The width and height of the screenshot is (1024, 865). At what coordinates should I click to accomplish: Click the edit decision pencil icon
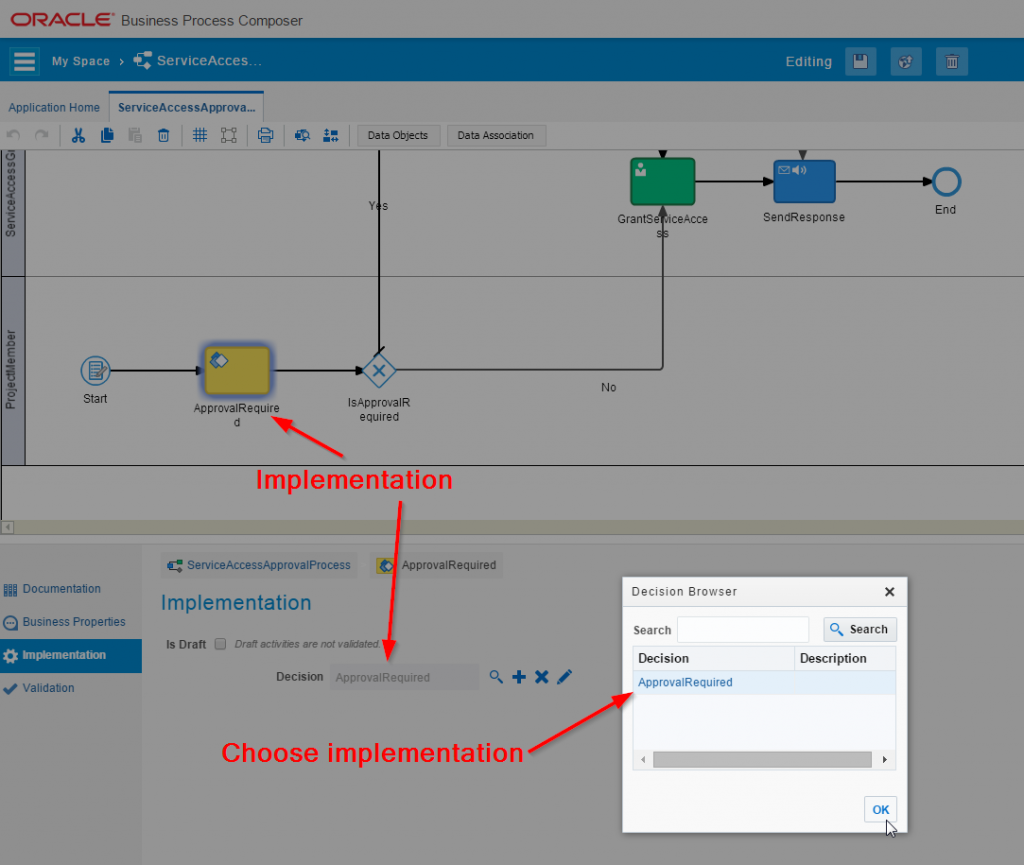(564, 677)
